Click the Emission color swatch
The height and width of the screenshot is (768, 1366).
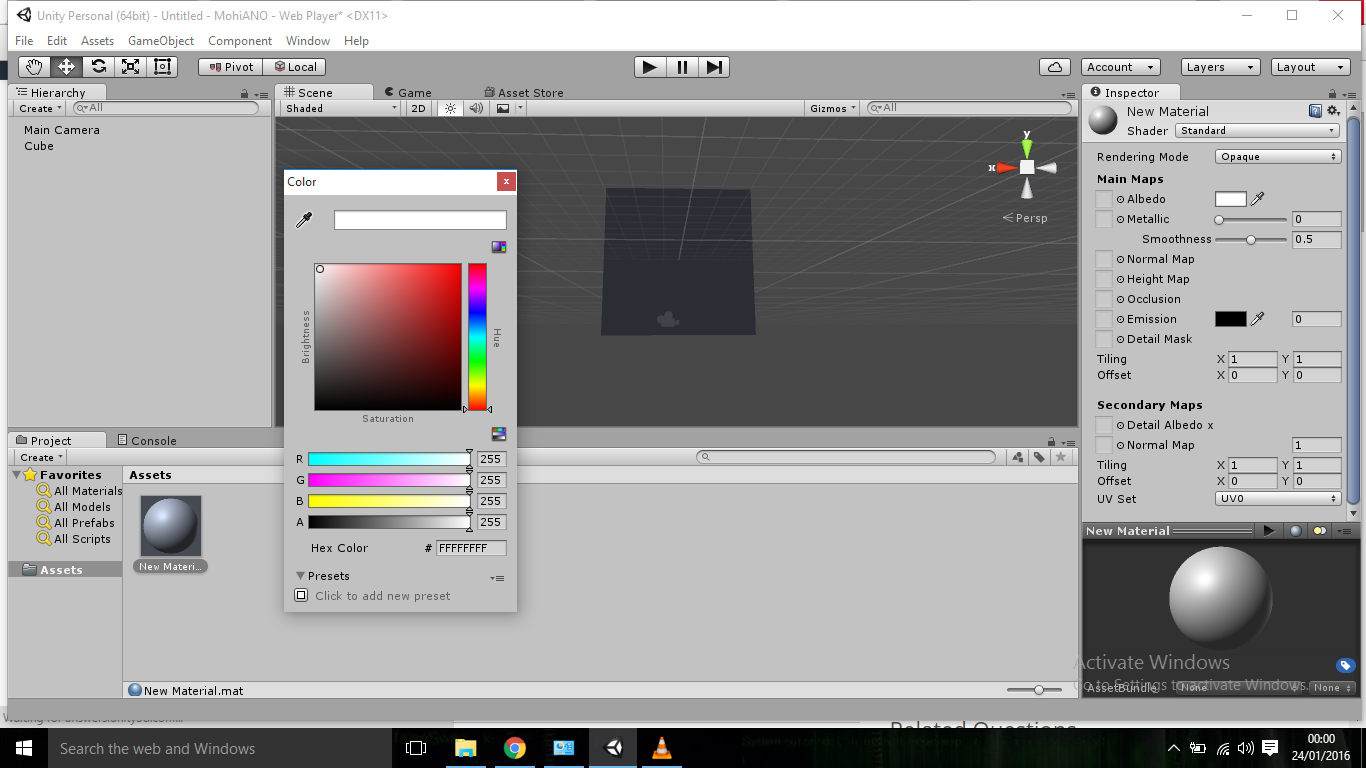pyautogui.click(x=1231, y=319)
